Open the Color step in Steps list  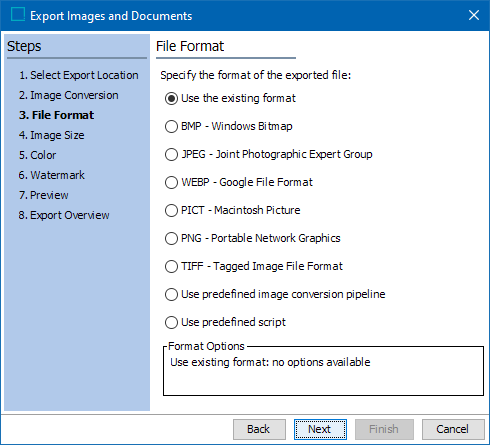pos(37,155)
